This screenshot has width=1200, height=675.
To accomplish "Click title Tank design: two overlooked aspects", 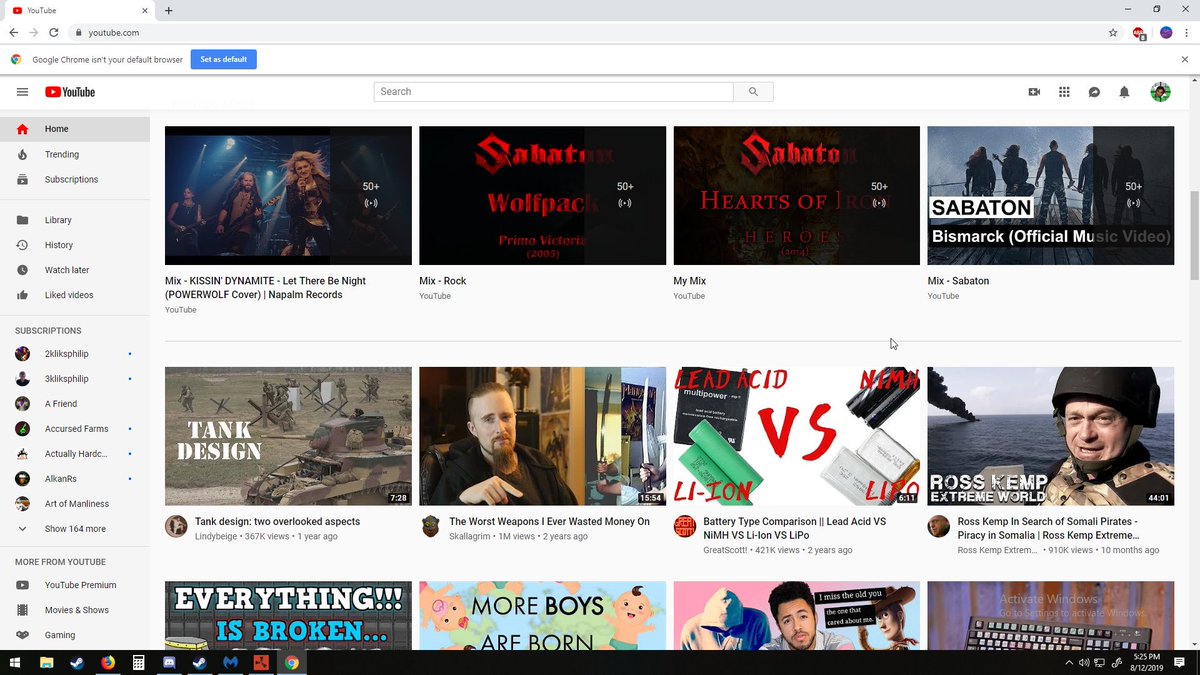I will click(277, 522).
